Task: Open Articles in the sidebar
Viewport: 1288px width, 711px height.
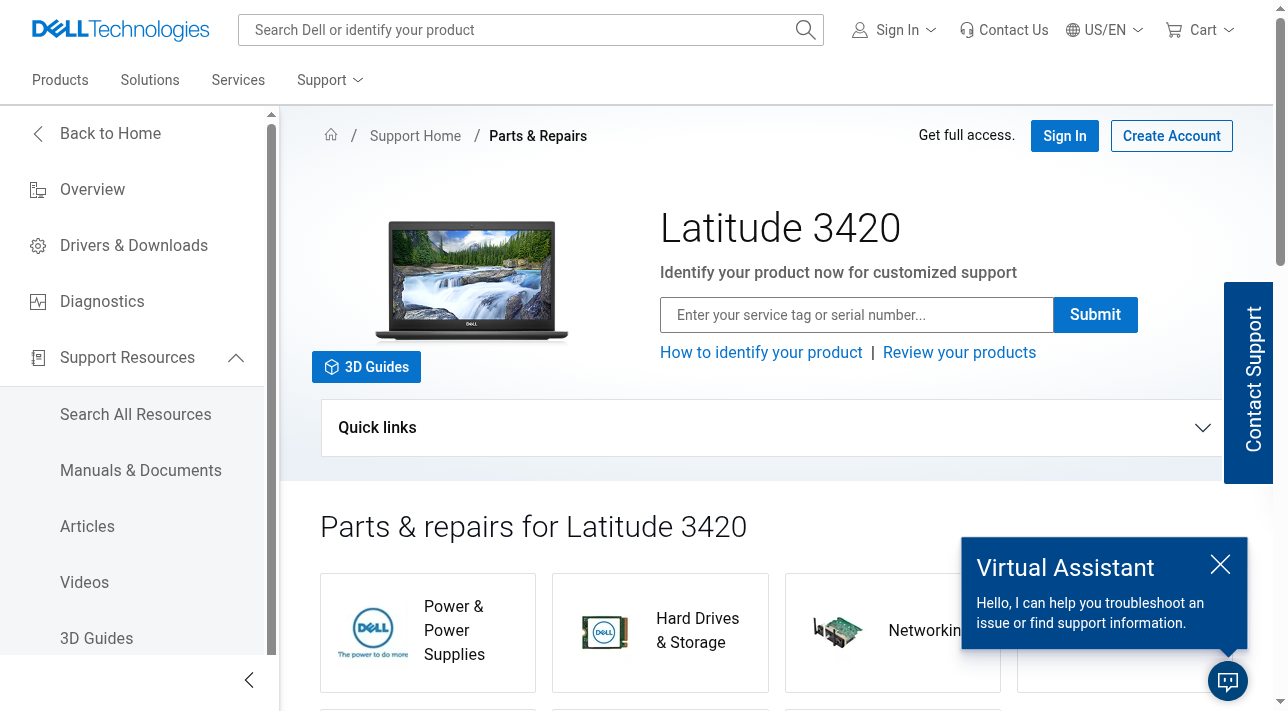Action: pyautogui.click(x=87, y=526)
